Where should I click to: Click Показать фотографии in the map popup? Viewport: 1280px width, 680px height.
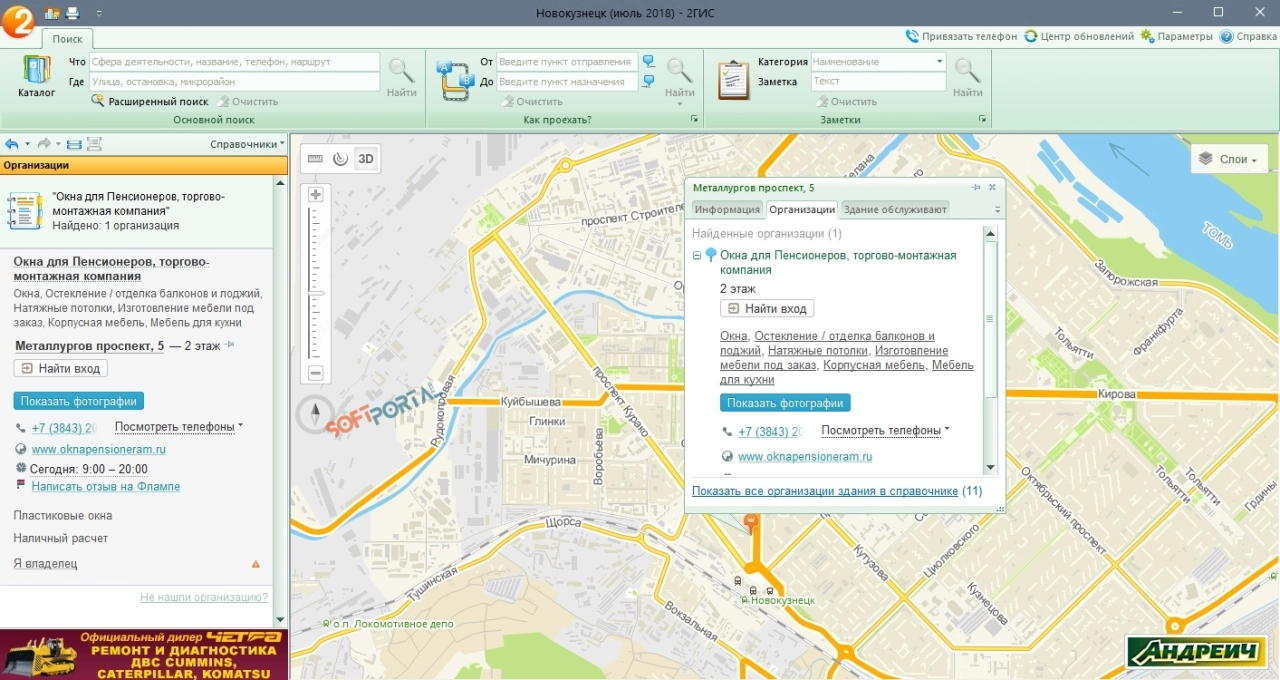pyautogui.click(x=785, y=403)
